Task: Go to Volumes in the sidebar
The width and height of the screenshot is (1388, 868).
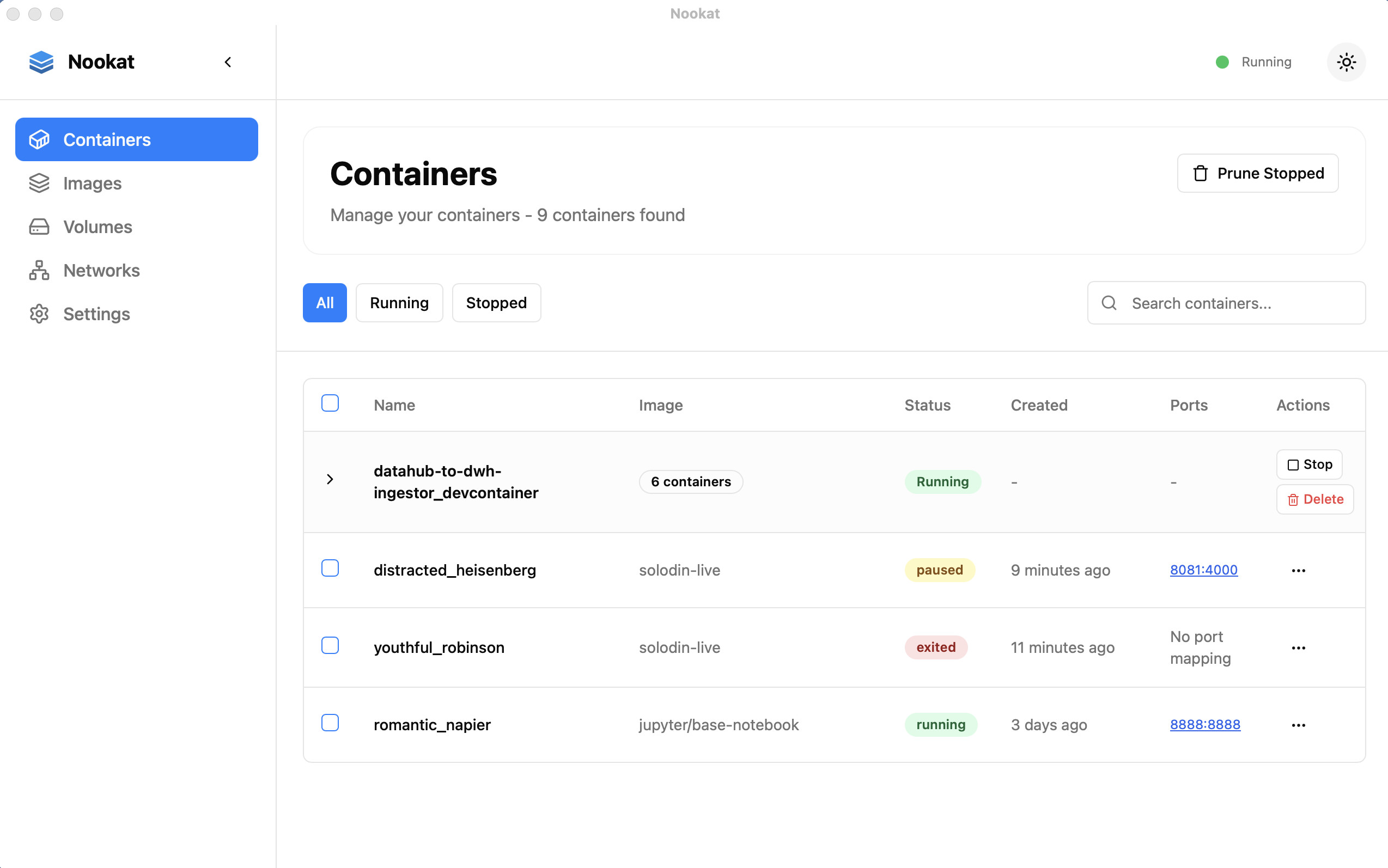Action: [98, 227]
